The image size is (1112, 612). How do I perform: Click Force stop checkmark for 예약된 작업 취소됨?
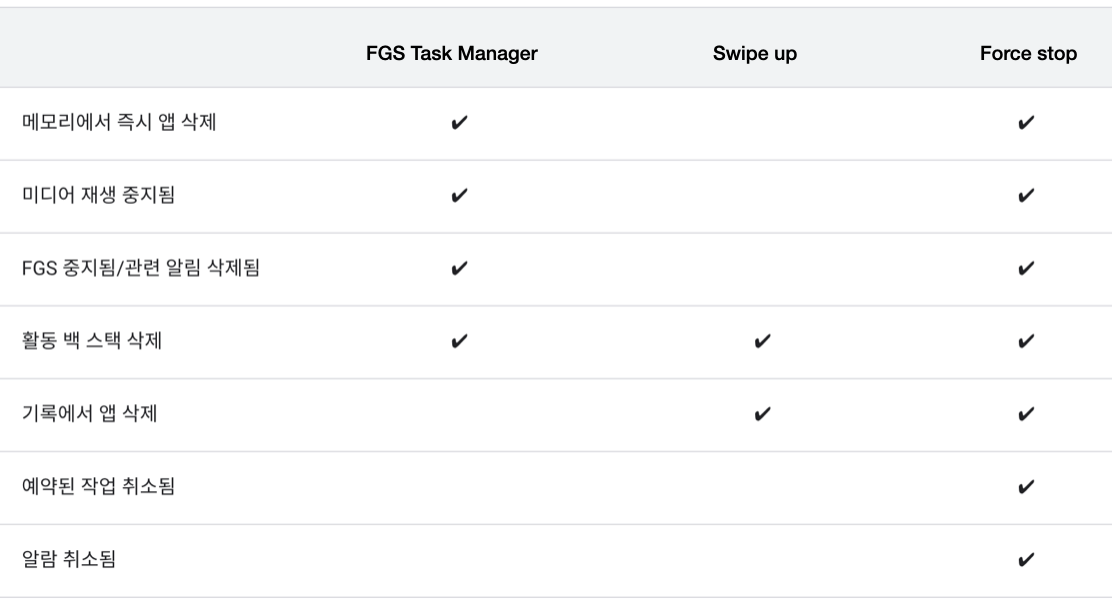tap(1026, 486)
